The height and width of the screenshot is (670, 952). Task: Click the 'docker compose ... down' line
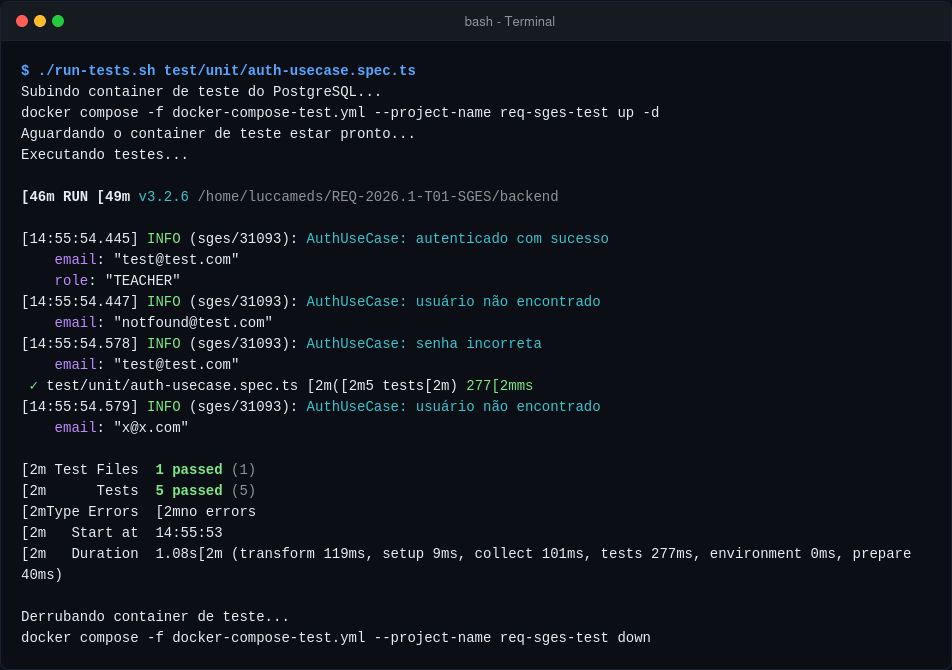pyautogui.click(x=336, y=638)
